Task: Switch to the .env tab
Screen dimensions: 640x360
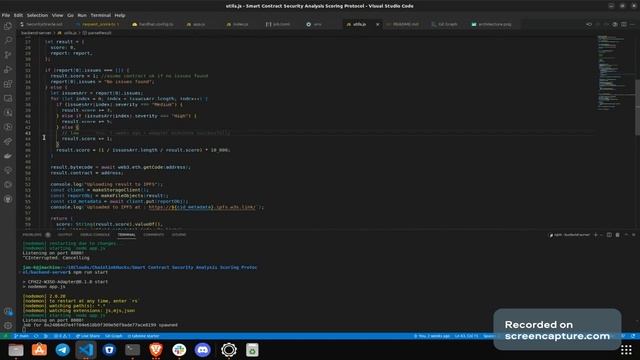Action: coord(314,24)
